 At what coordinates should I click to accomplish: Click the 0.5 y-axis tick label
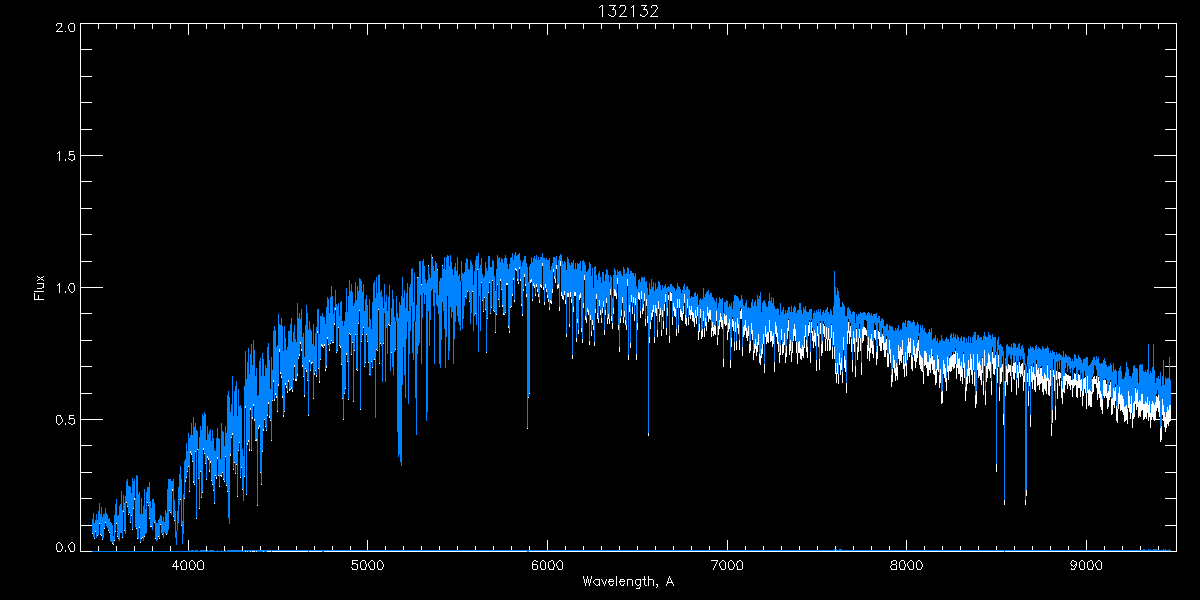(x=66, y=419)
